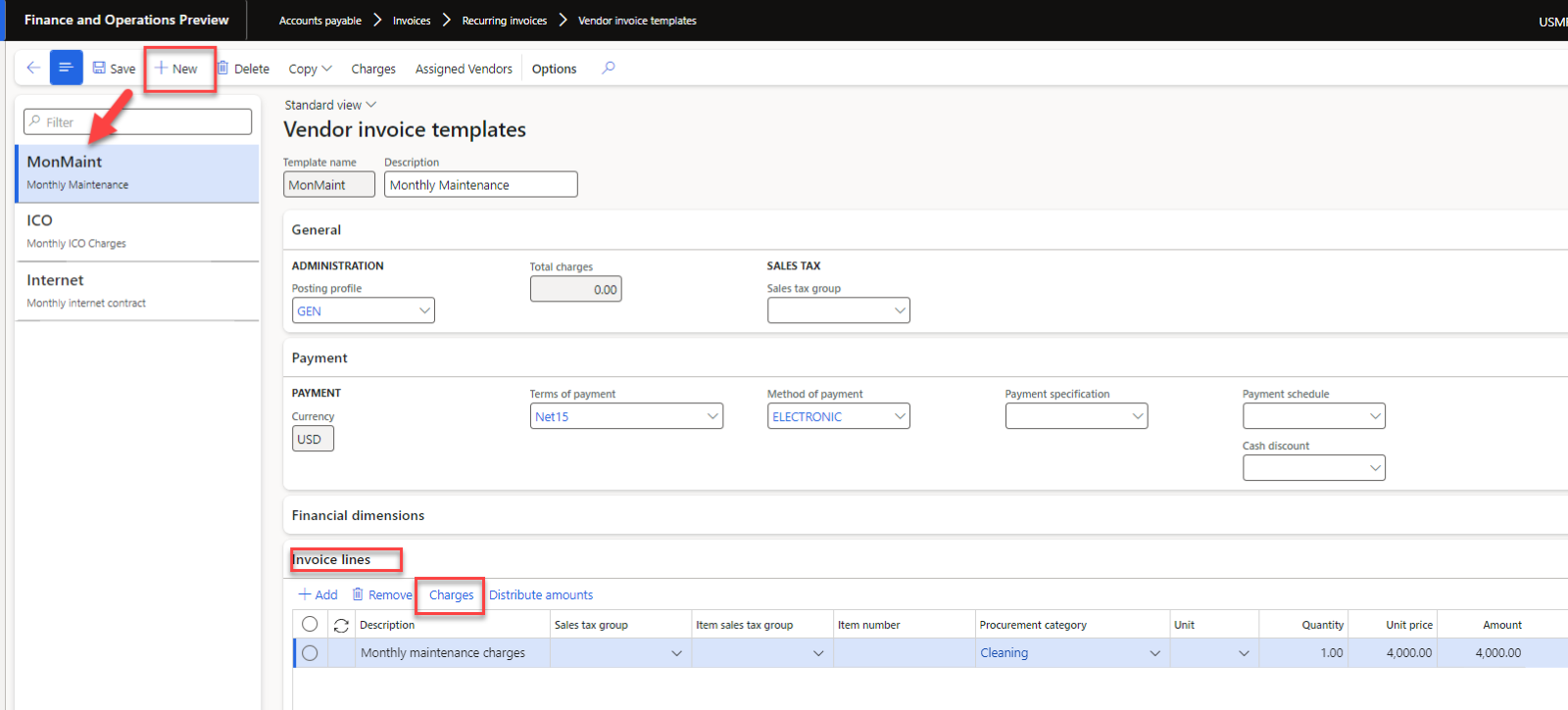Click the search magnifier icon
1568x710 pixels.
point(609,68)
